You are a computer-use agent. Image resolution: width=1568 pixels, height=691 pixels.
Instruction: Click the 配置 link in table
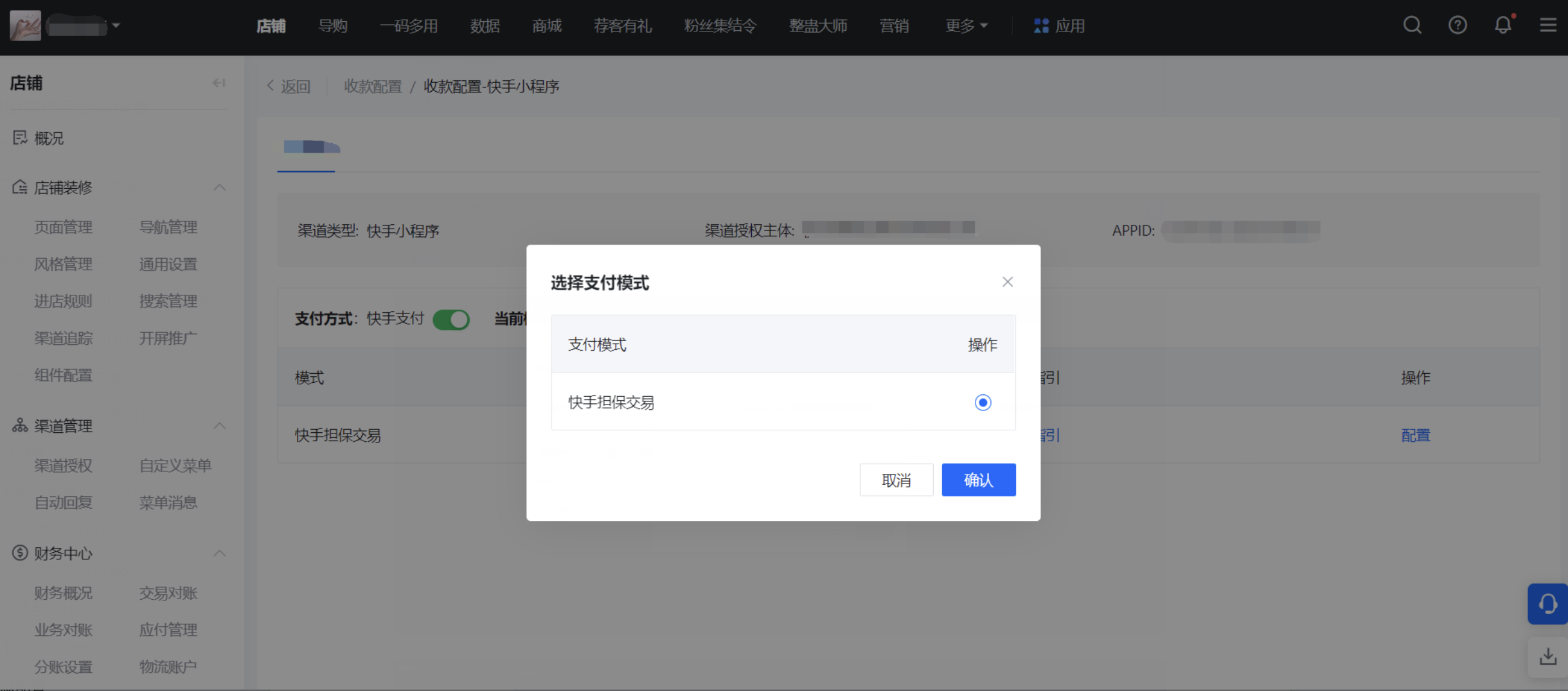(x=1416, y=435)
